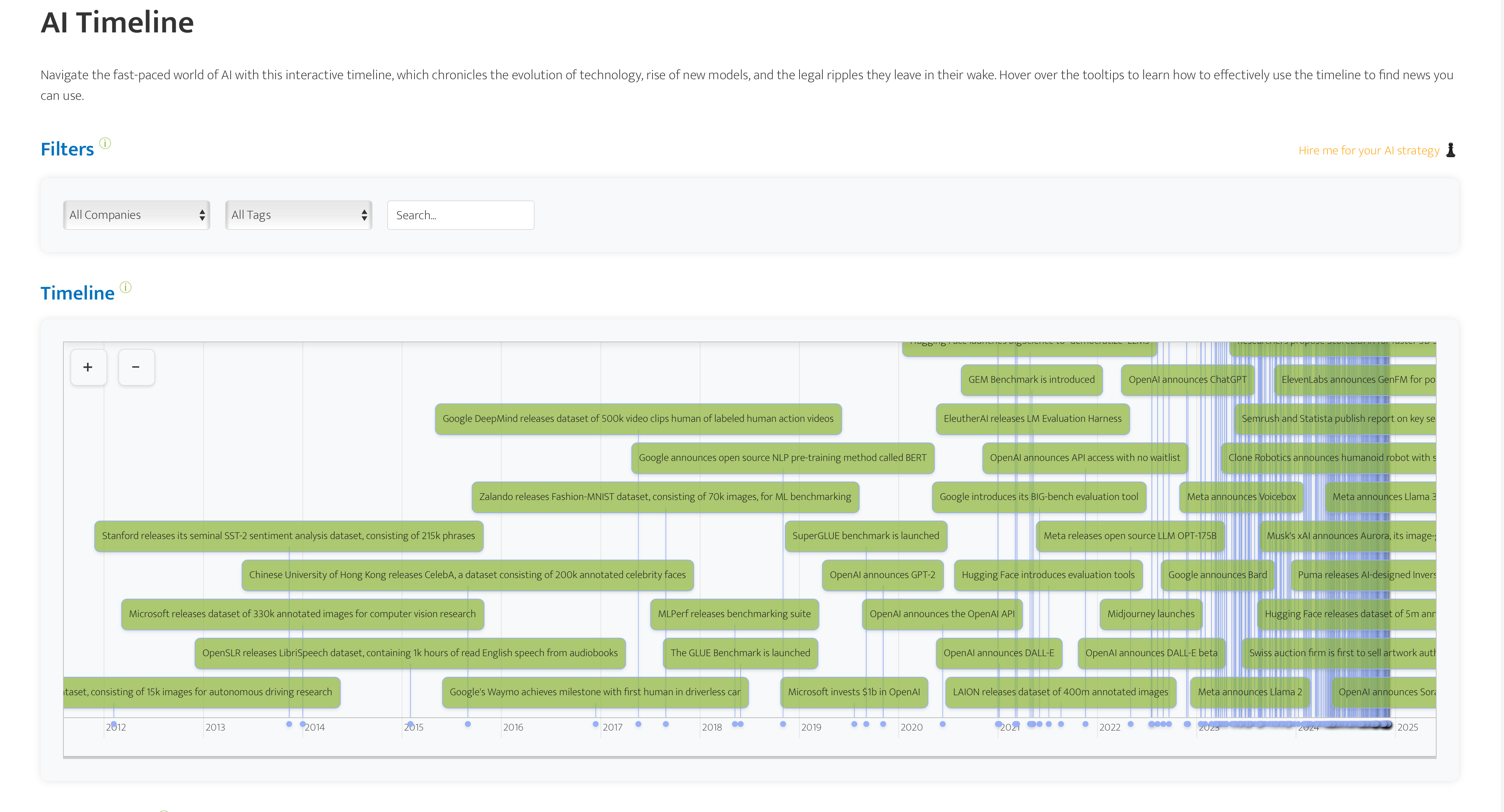
Task: Open the OpenAI announces DALL-E event
Action: (x=998, y=653)
